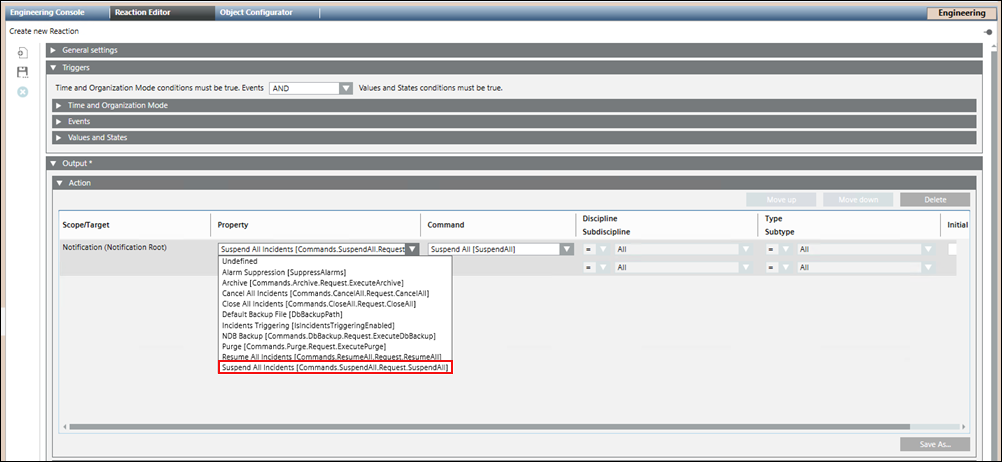The image size is (1002, 462).
Task: Click the New Reaction document icon
Action: point(22,52)
